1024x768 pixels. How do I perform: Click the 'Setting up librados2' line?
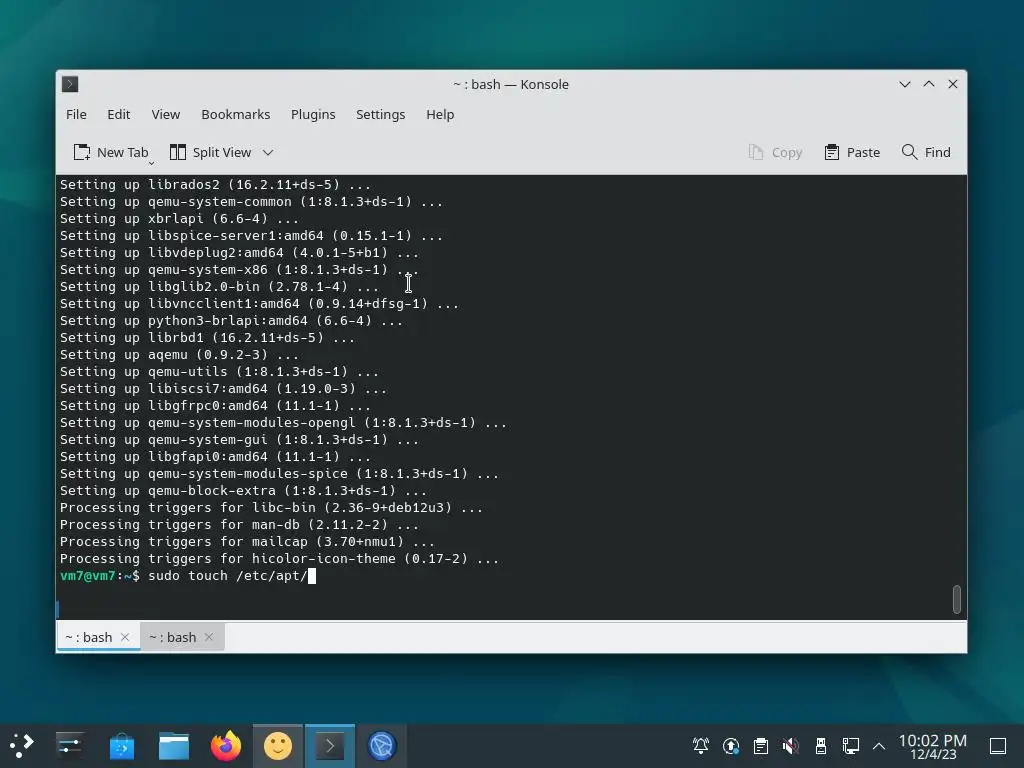coord(216,185)
